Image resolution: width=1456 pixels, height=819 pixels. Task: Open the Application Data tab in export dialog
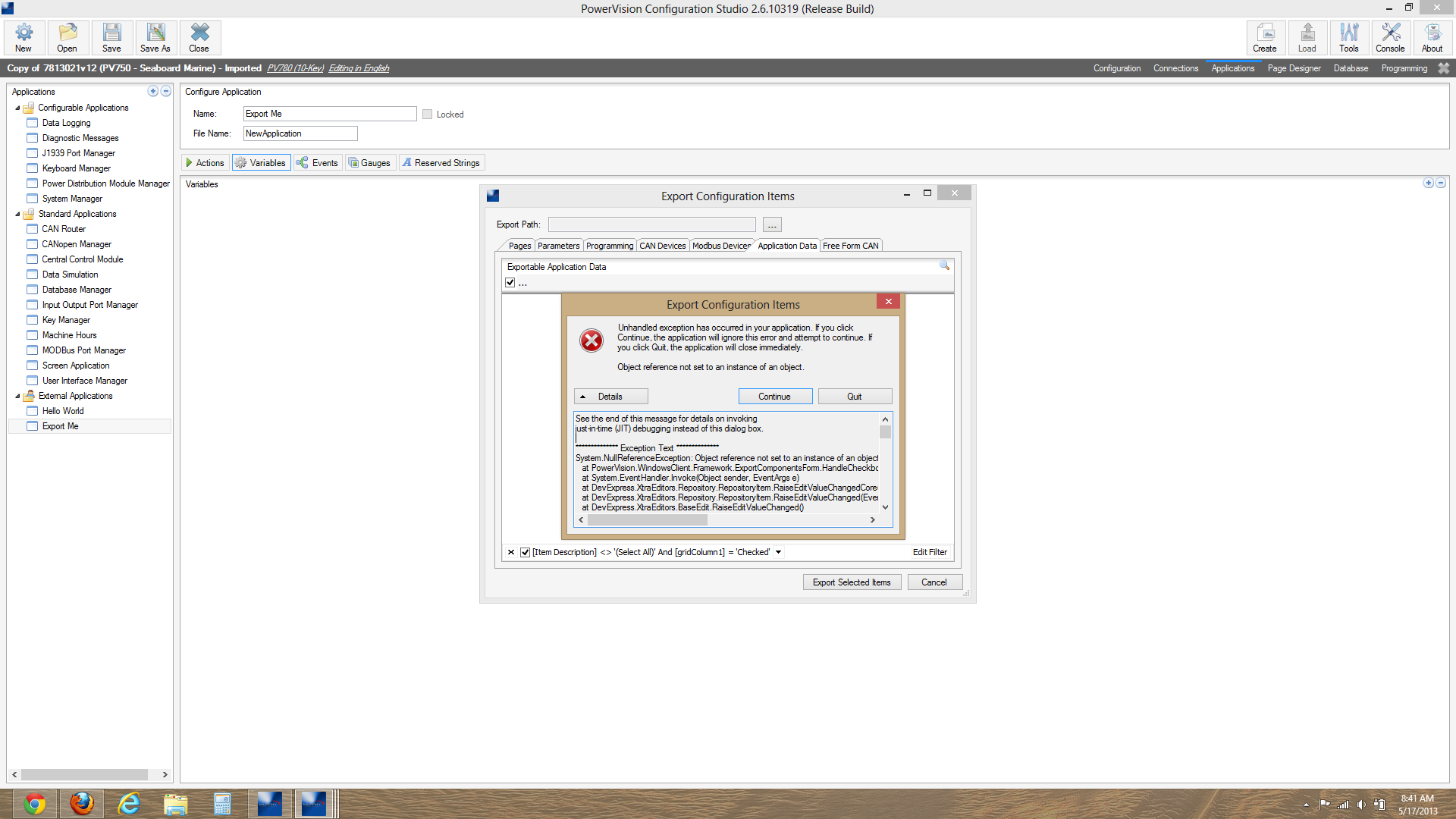787,246
